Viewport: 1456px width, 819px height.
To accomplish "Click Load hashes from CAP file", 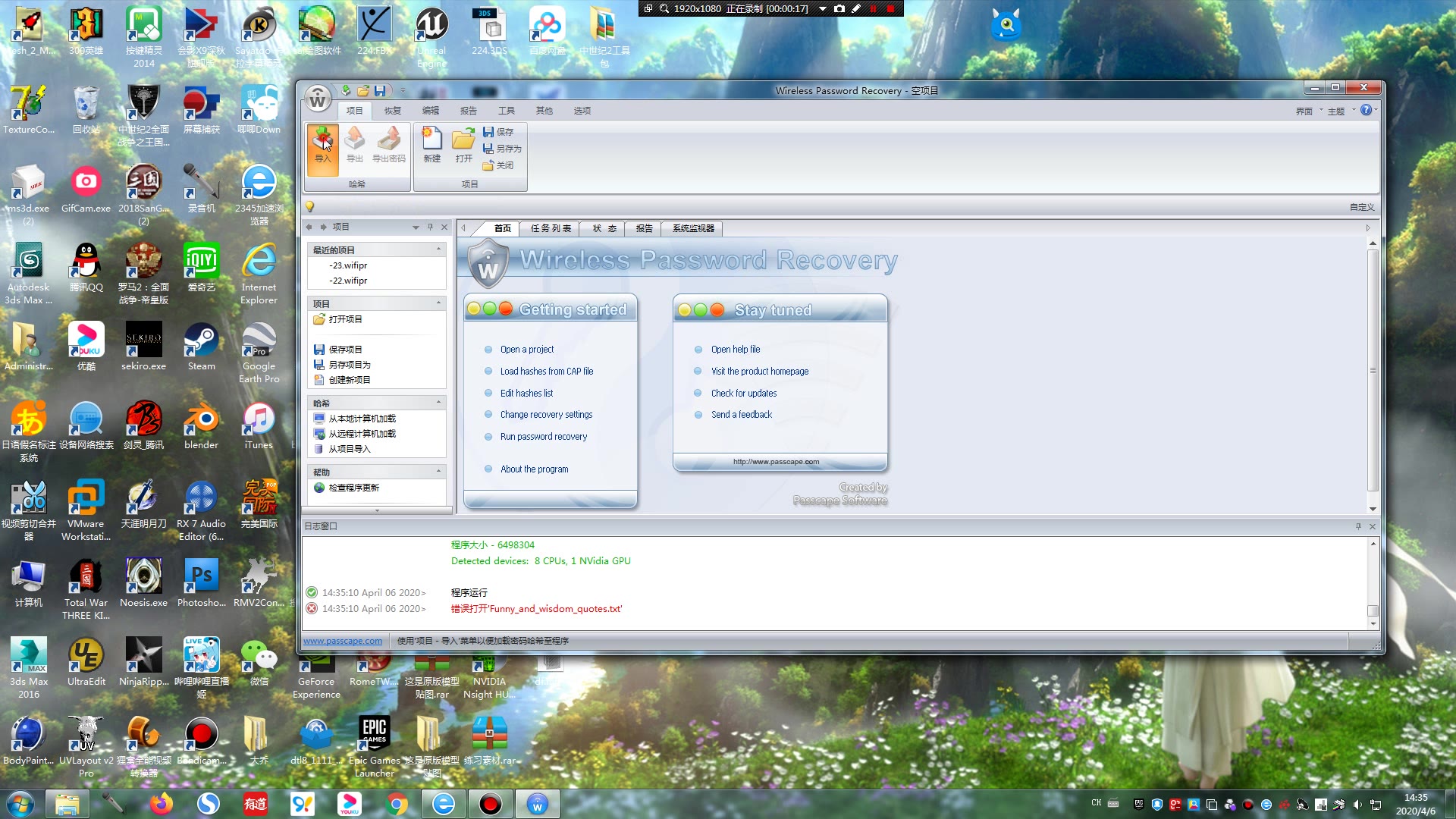I will click(547, 371).
